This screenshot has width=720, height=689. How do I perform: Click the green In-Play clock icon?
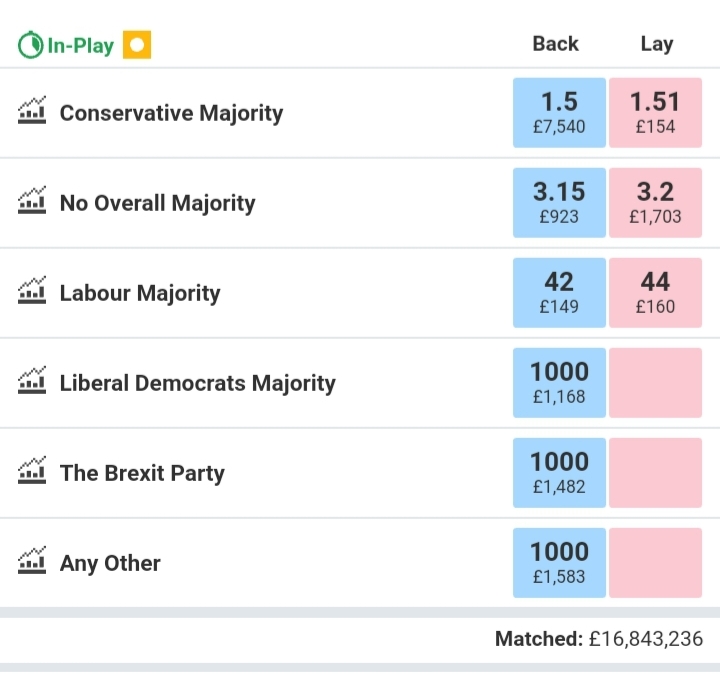tap(31, 45)
